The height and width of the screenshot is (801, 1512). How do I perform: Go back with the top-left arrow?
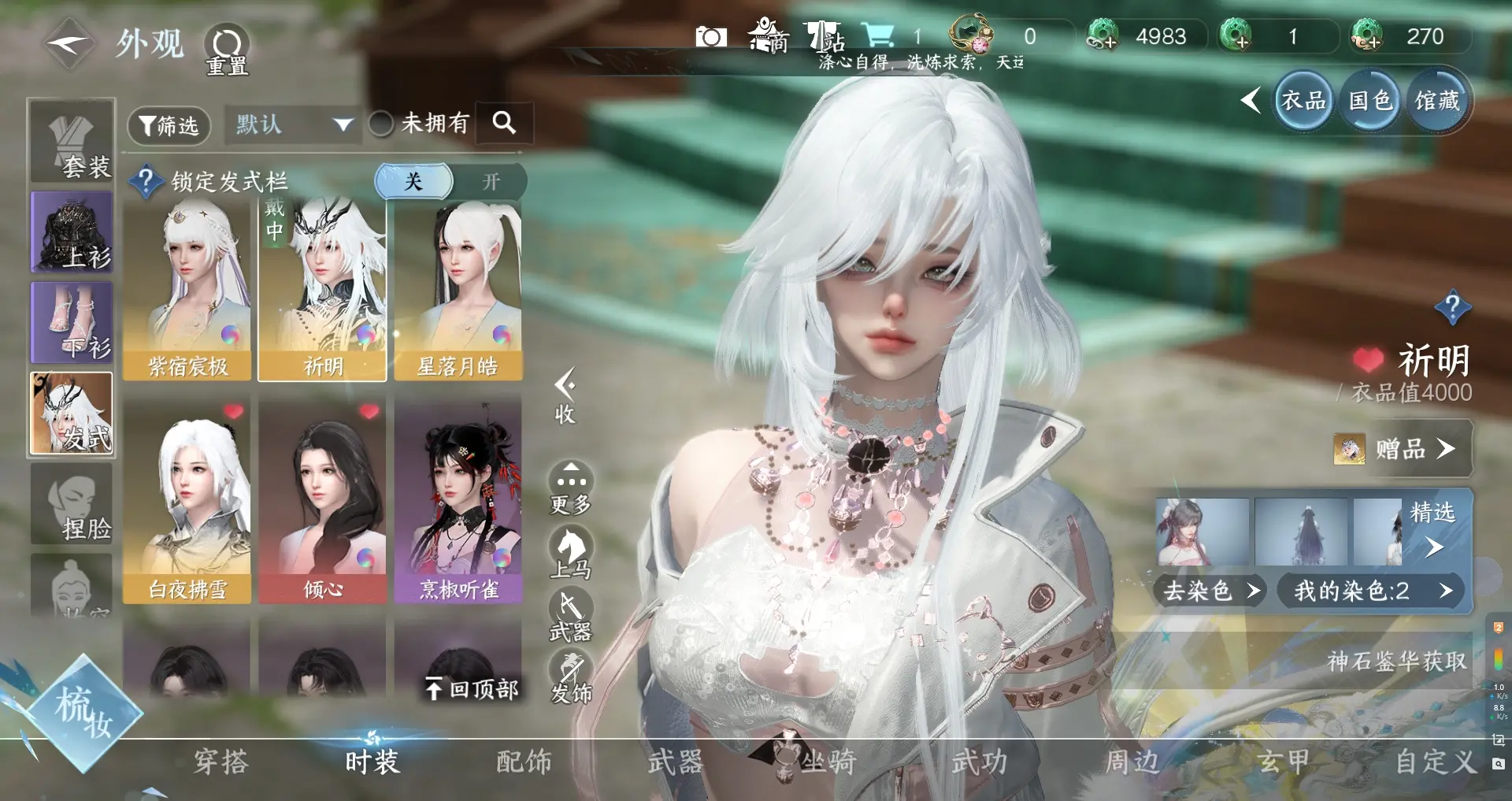click(x=69, y=44)
